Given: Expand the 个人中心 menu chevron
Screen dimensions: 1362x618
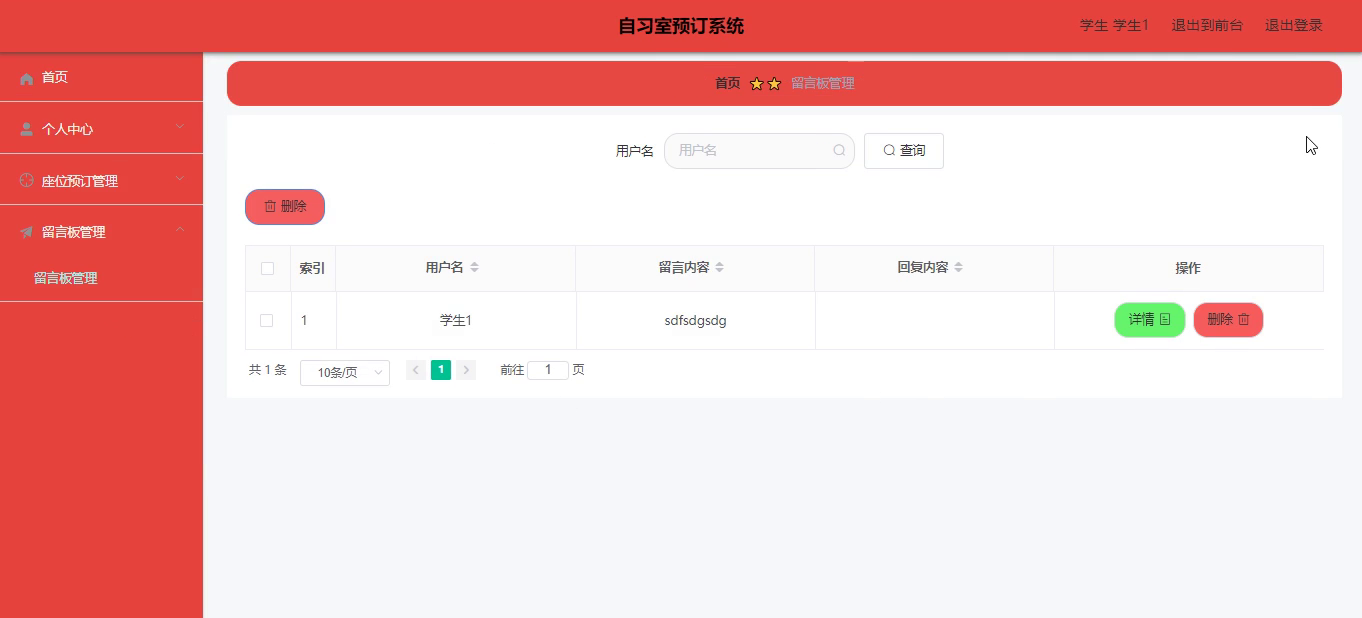Looking at the screenshot, I should point(180,126).
